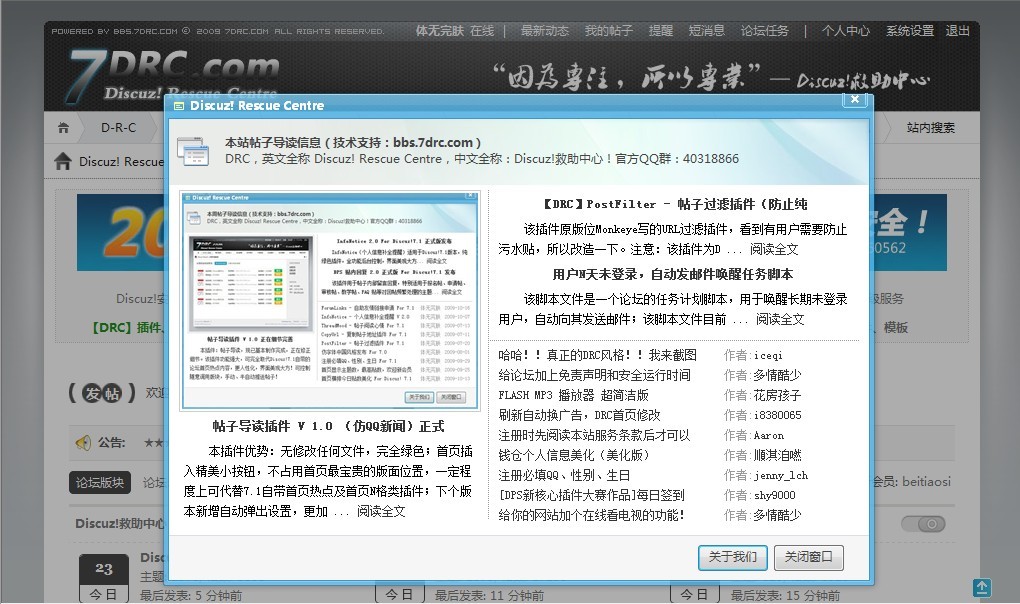The height and width of the screenshot is (604, 1020).
Task: Click the calendar icon showing 23 今日
Action: click(x=103, y=579)
